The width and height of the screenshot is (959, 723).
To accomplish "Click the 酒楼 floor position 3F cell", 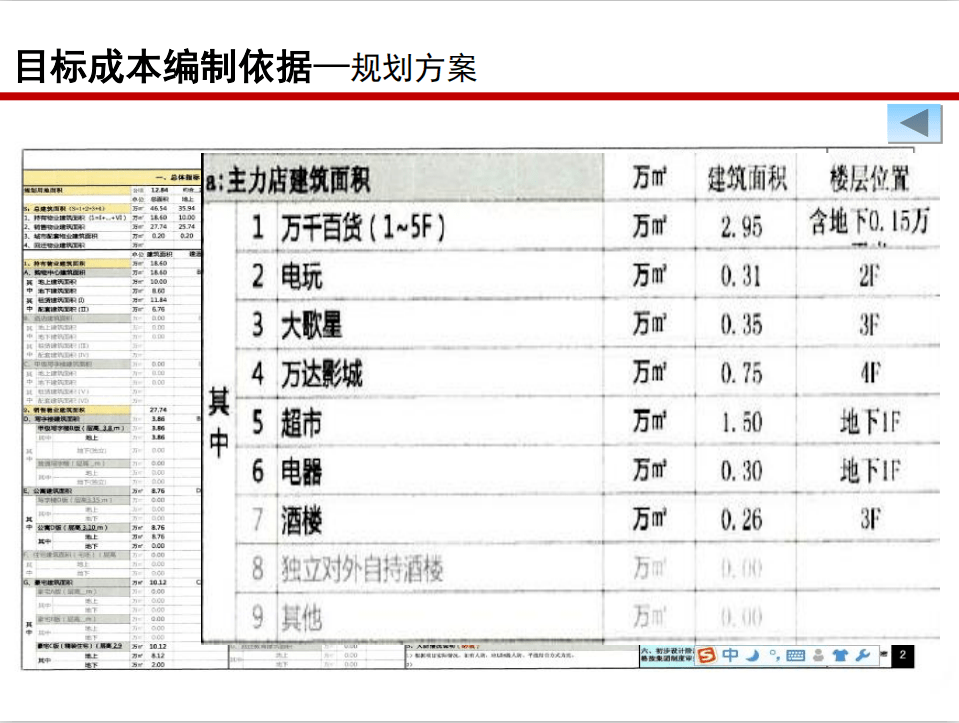I will coord(869,520).
